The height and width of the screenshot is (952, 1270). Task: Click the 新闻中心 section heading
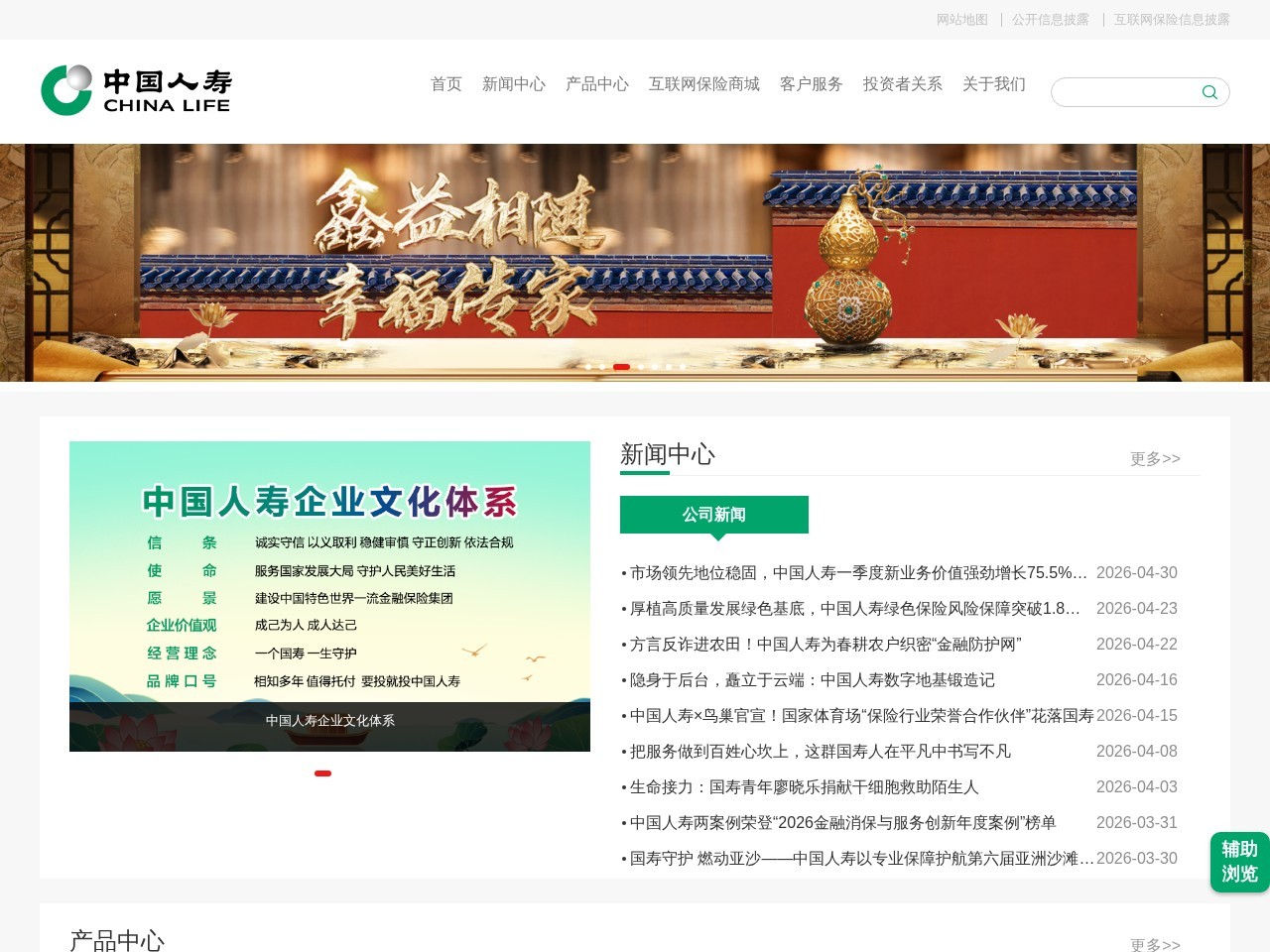point(668,454)
